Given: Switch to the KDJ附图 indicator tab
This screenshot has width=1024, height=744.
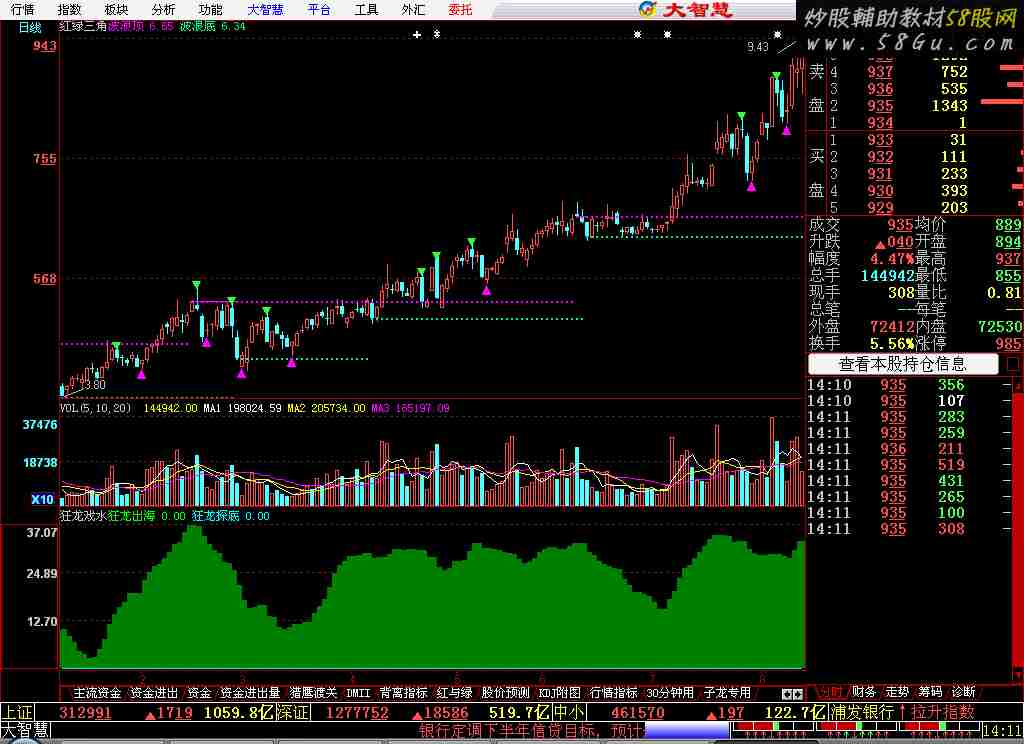Looking at the screenshot, I should (560, 692).
